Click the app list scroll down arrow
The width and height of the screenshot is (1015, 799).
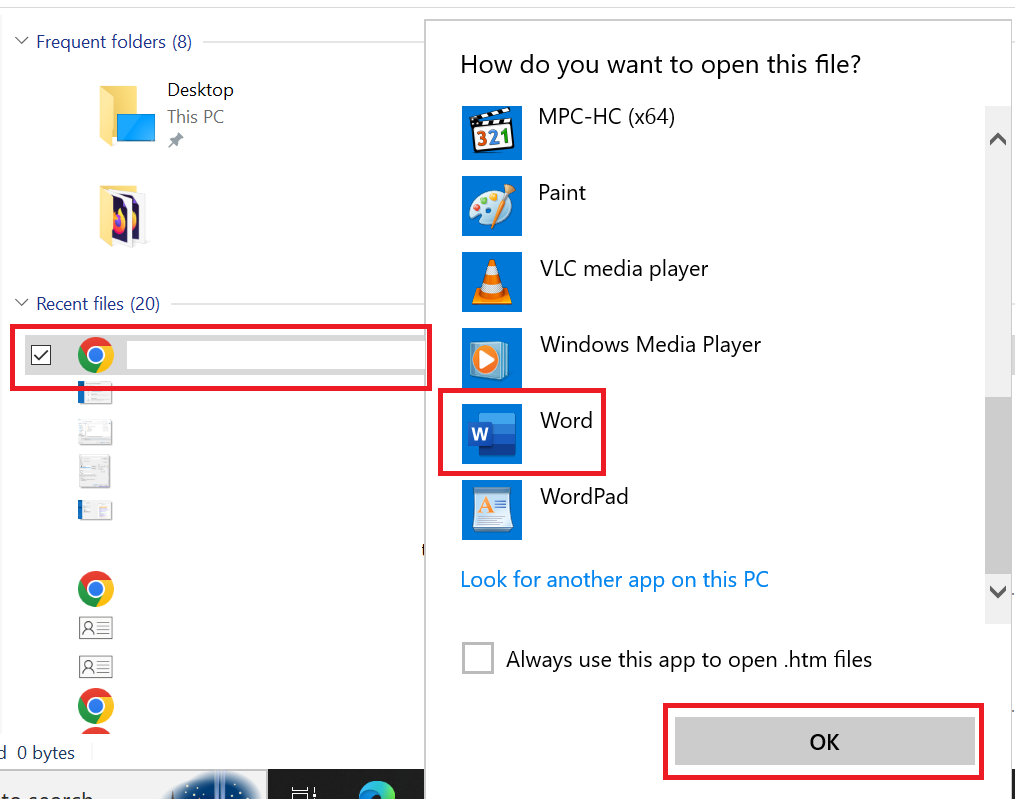pos(998,591)
